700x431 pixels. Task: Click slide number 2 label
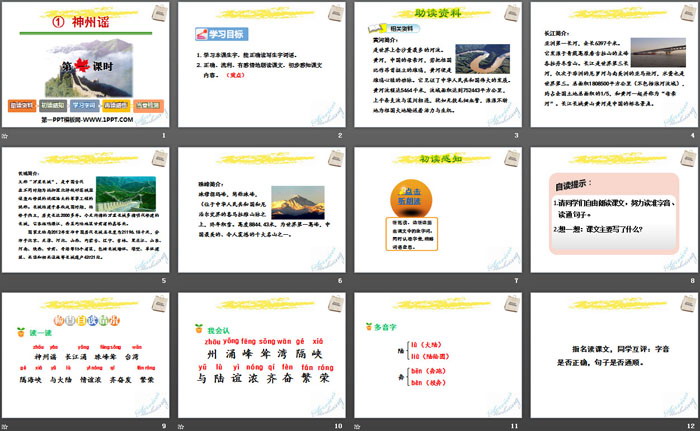(x=340, y=135)
